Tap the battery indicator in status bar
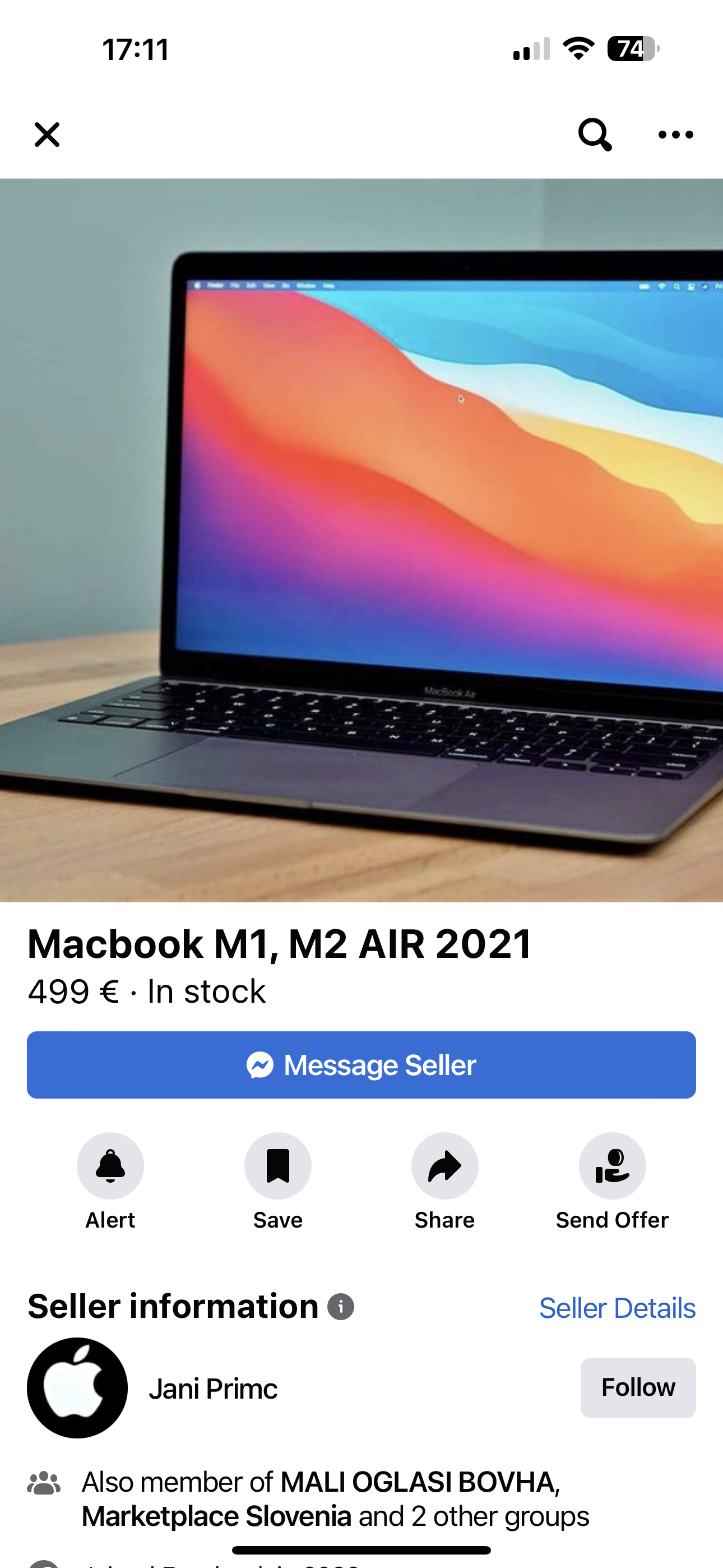This screenshot has height=1568, width=723. [633, 49]
